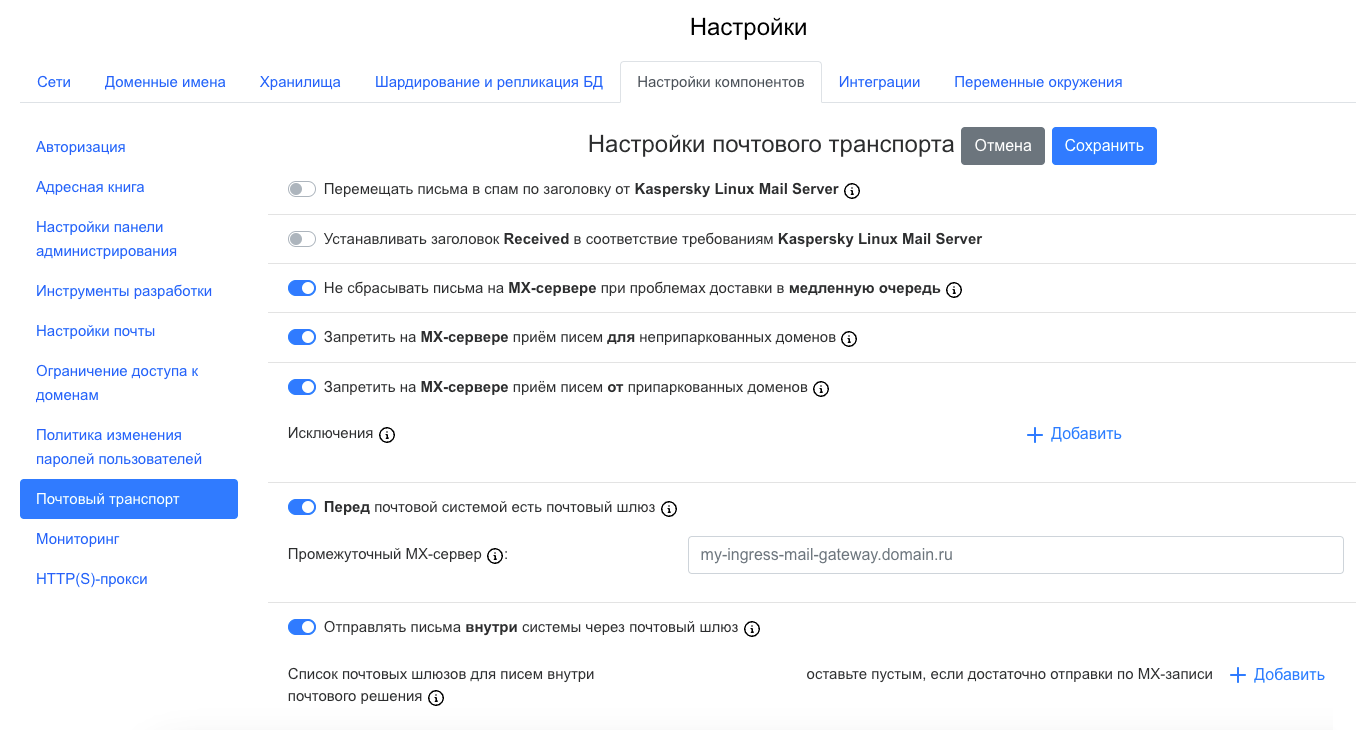The image size is (1356, 730).
Task: Open the Интеграции tab
Action: 879,82
